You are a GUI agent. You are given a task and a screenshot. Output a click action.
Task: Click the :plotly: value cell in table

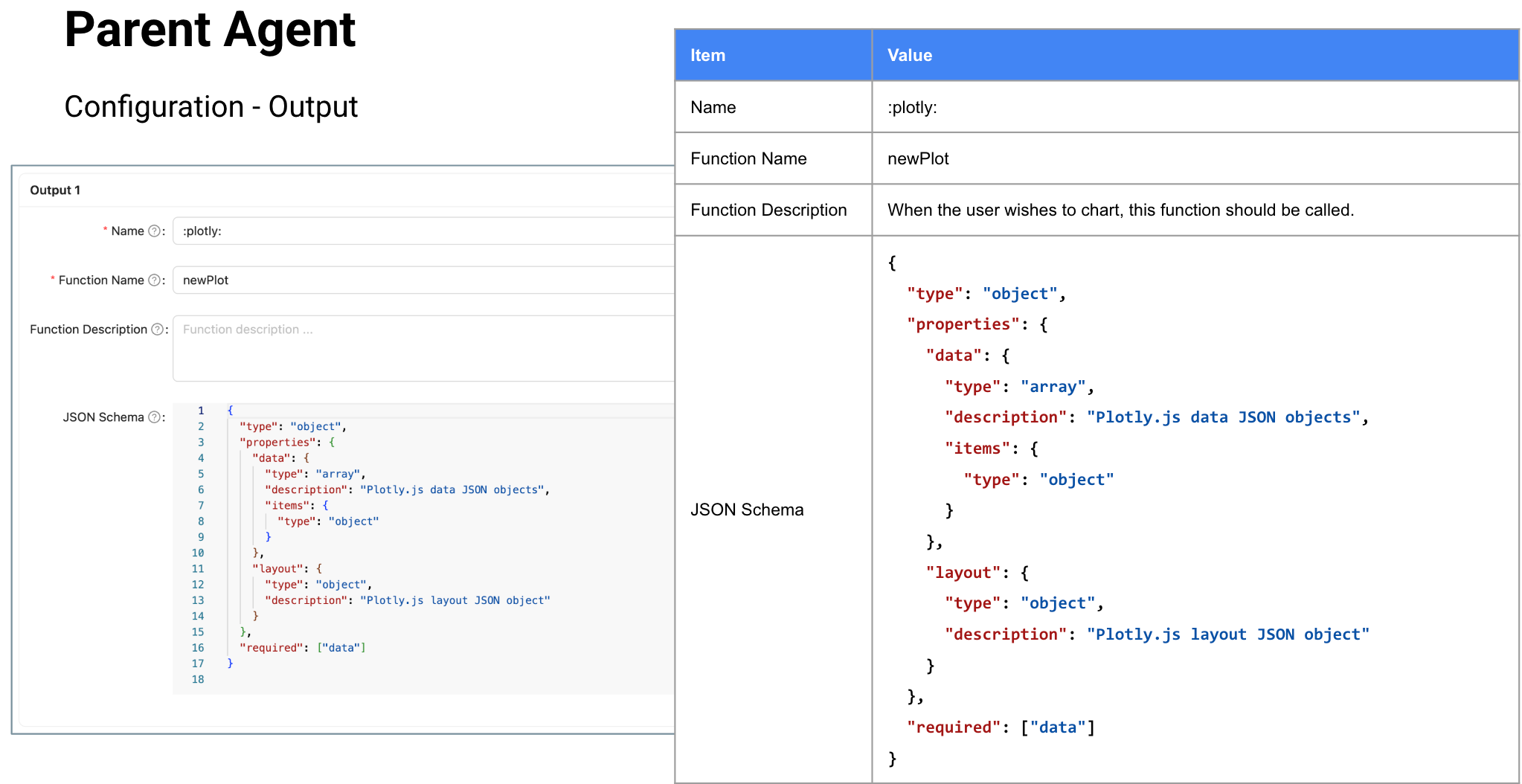[x=1195, y=107]
